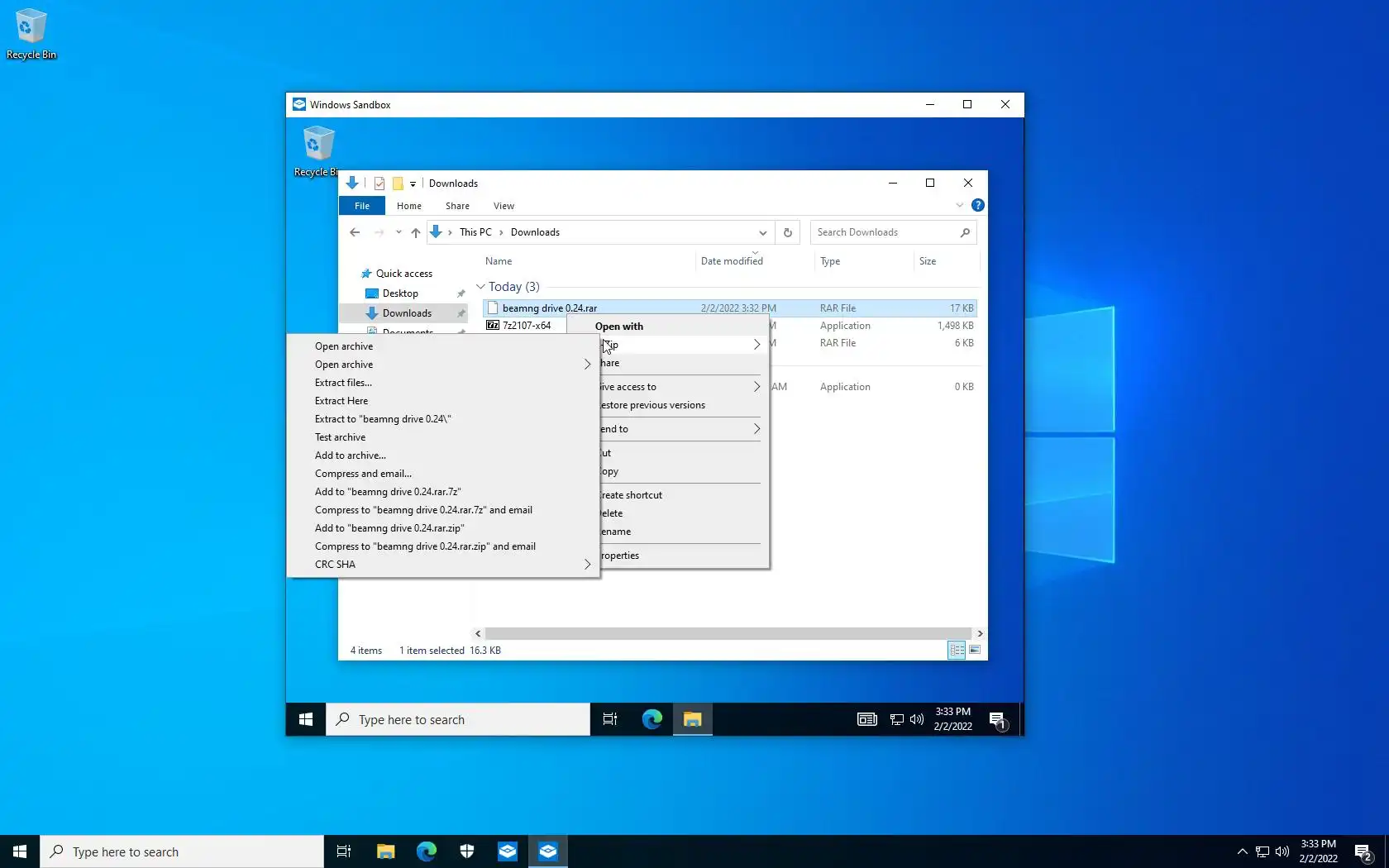Viewport: 1389px width, 868px height.
Task: Sort files by Date modified column
Action: click(732, 261)
